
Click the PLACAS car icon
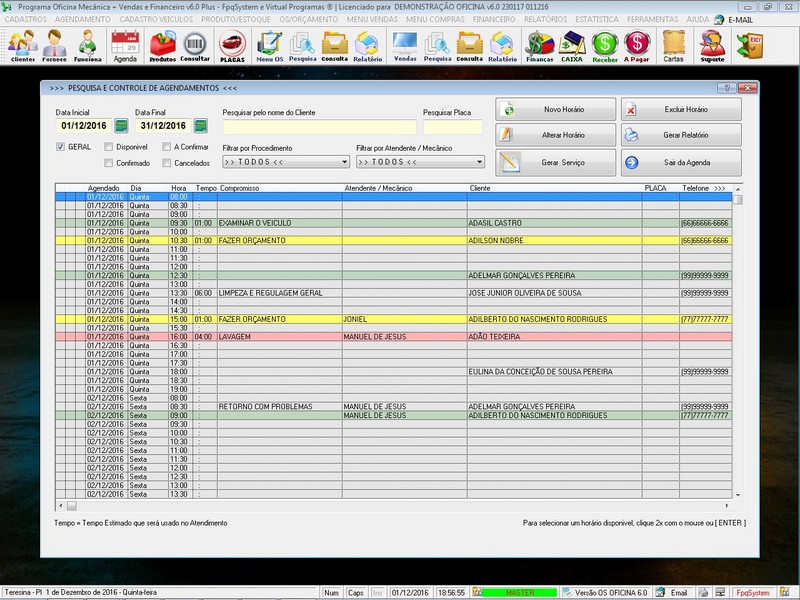click(232, 45)
